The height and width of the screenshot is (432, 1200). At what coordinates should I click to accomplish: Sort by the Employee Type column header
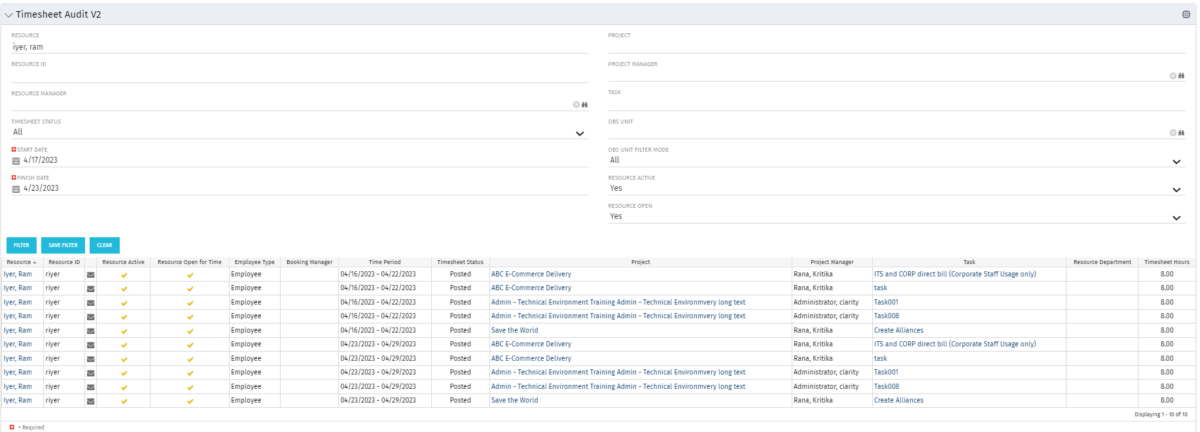pyautogui.click(x=254, y=261)
